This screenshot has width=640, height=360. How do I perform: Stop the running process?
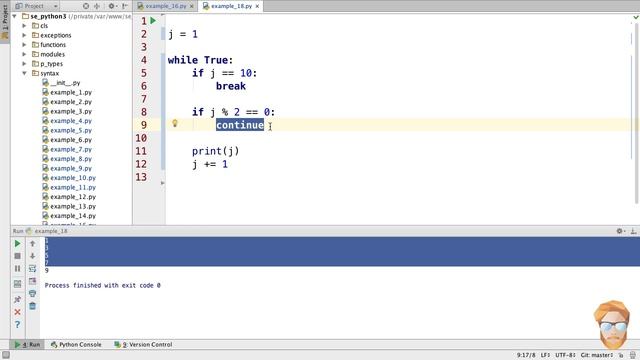[x=17, y=256]
